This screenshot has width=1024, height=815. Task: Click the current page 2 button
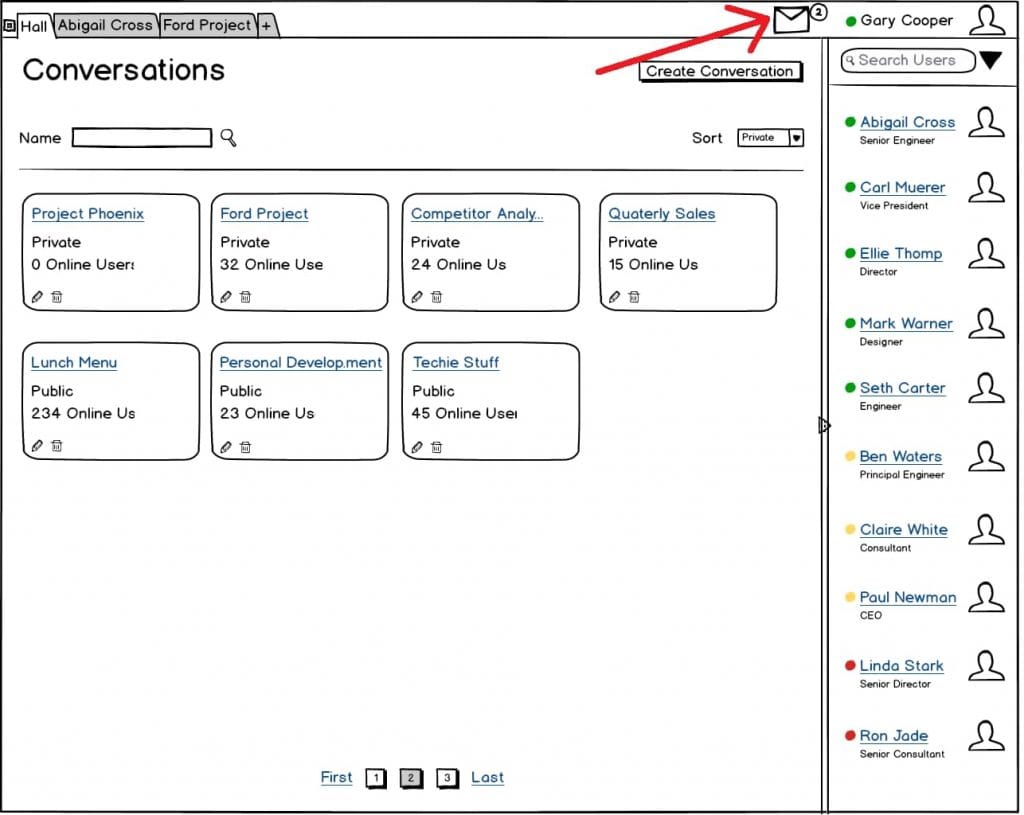pyautogui.click(x=411, y=778)
